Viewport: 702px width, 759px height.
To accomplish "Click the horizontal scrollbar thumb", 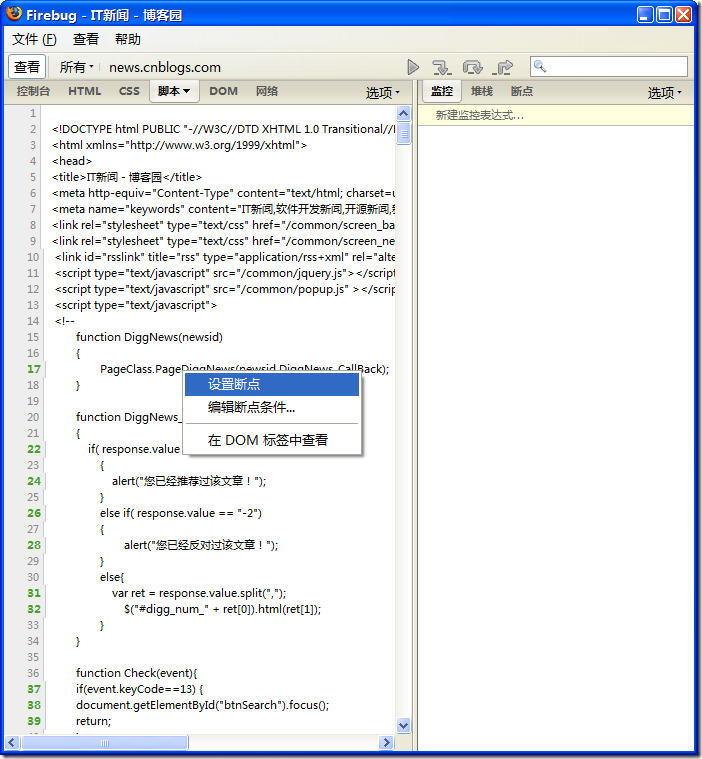I will point(105,743).
